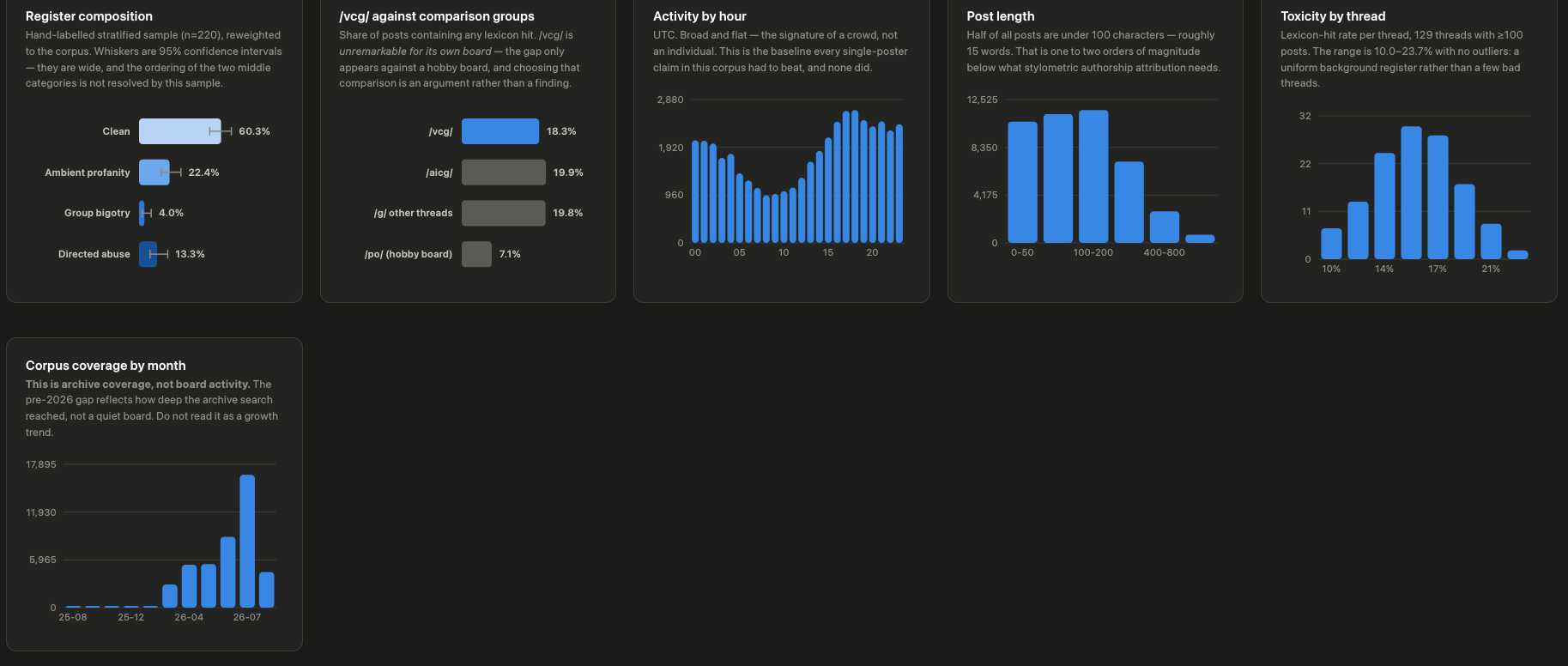The width and height of the screenshot is (1568, 666).
Task: Select the "22.4%" value
Action: [204, 173]
